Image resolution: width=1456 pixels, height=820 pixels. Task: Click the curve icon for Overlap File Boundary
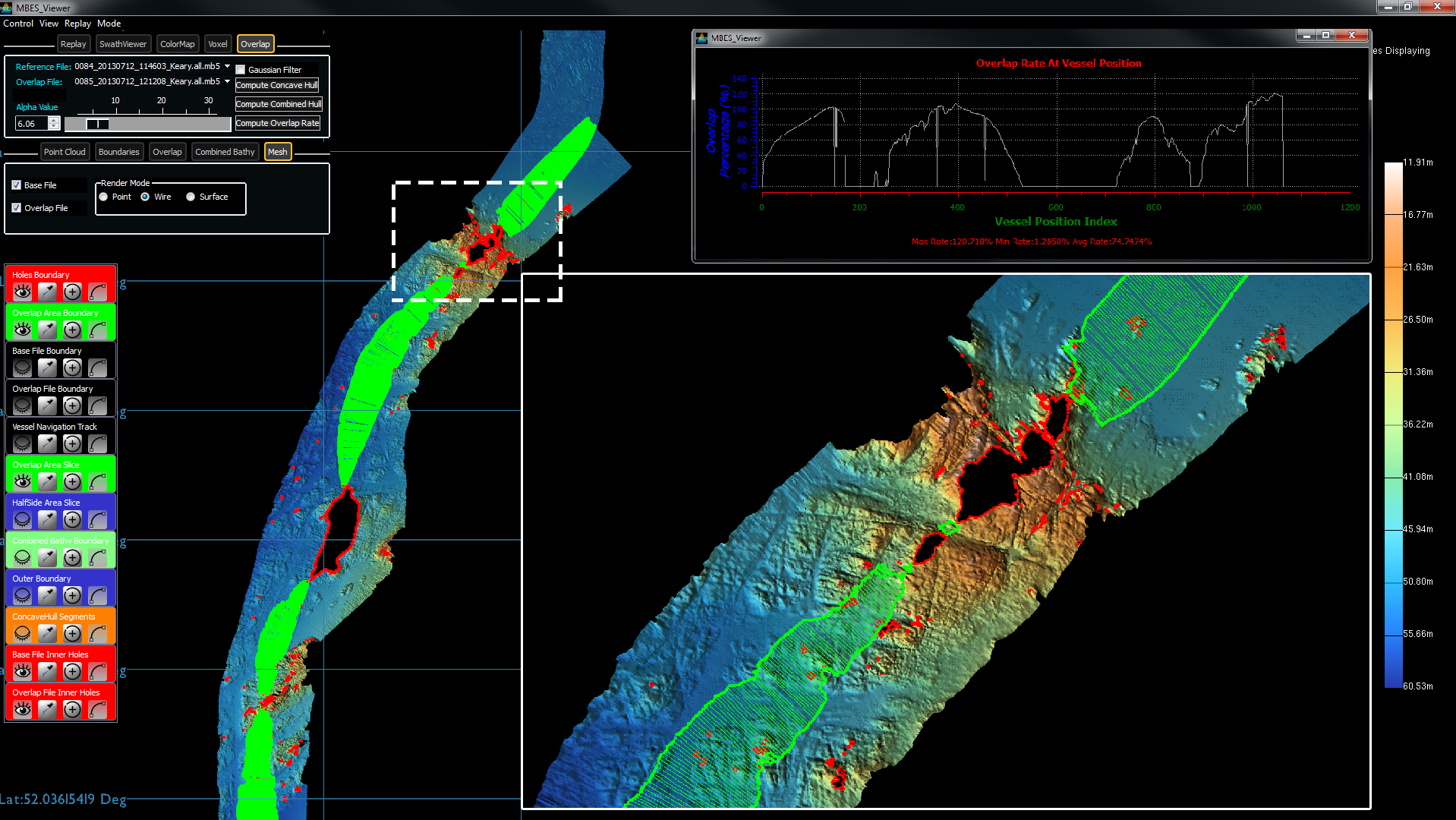point(97,406)
